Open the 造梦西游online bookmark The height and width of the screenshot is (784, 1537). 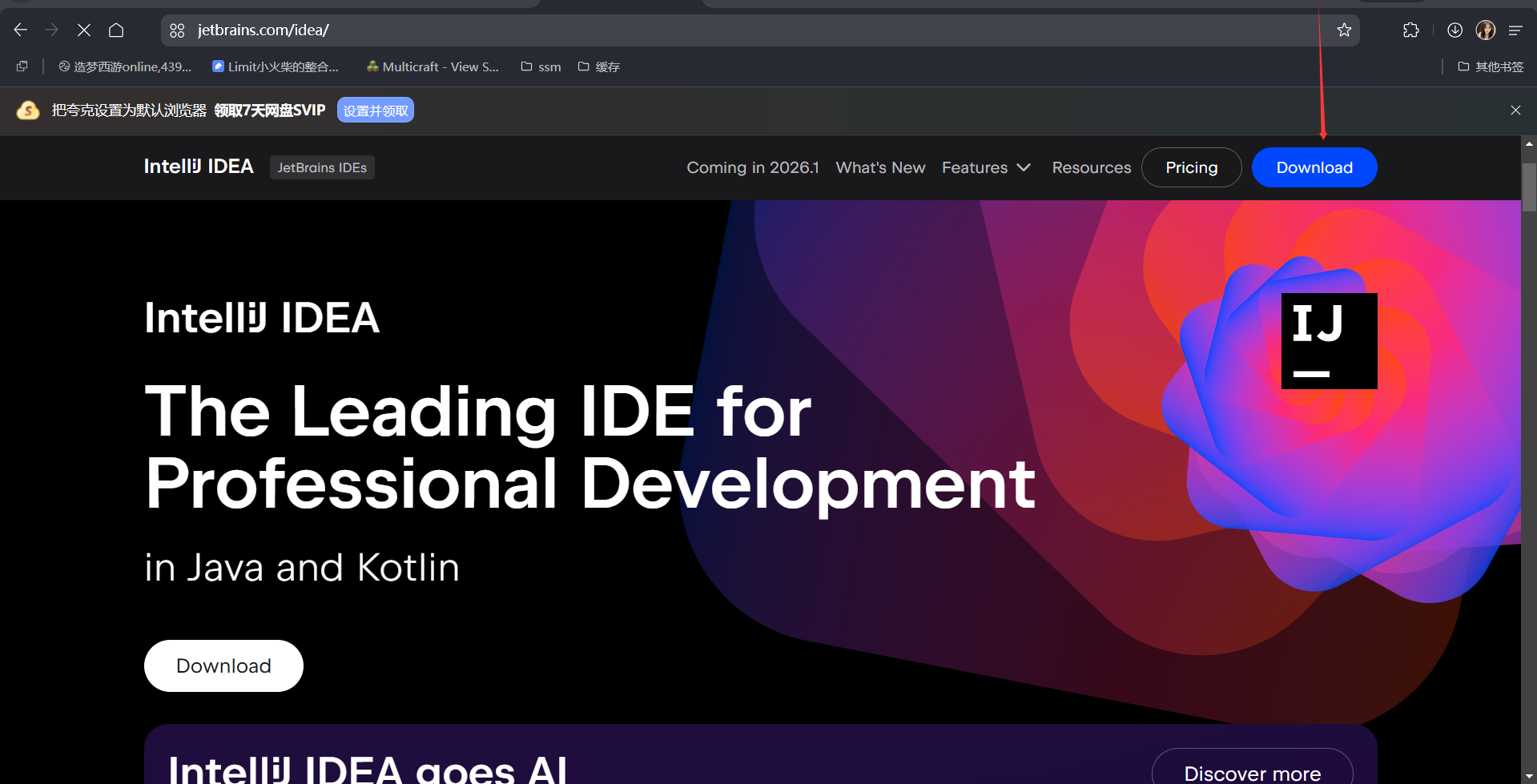click(125, 66)
